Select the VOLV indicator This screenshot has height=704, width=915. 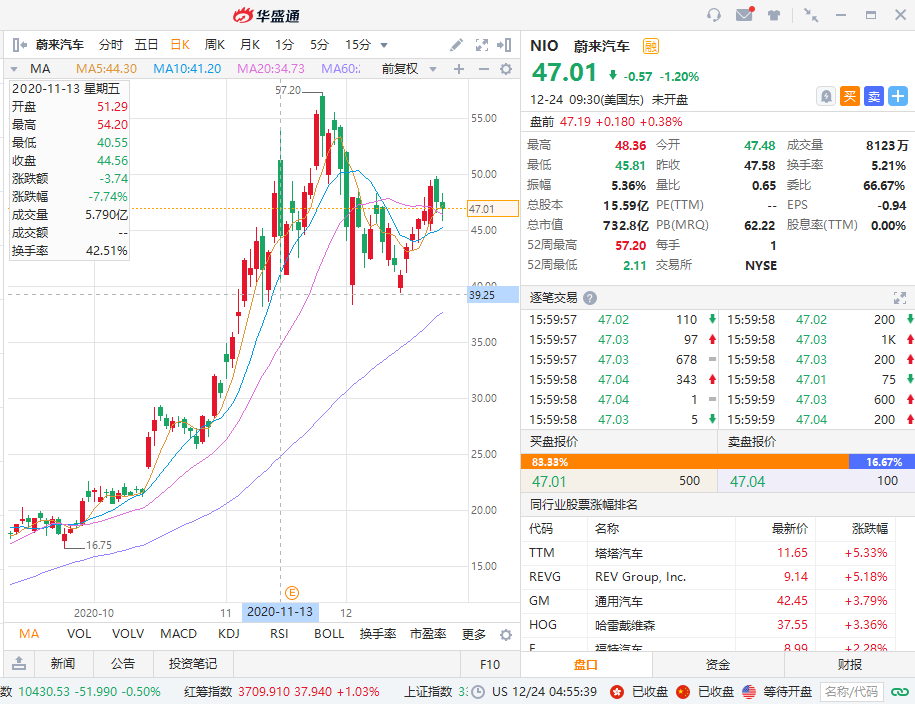coord(128,634)
